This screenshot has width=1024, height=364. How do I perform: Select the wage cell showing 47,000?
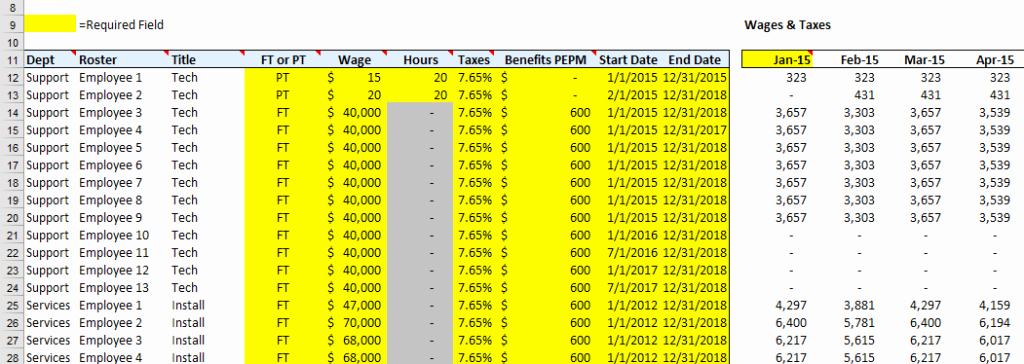click(354, 305)
